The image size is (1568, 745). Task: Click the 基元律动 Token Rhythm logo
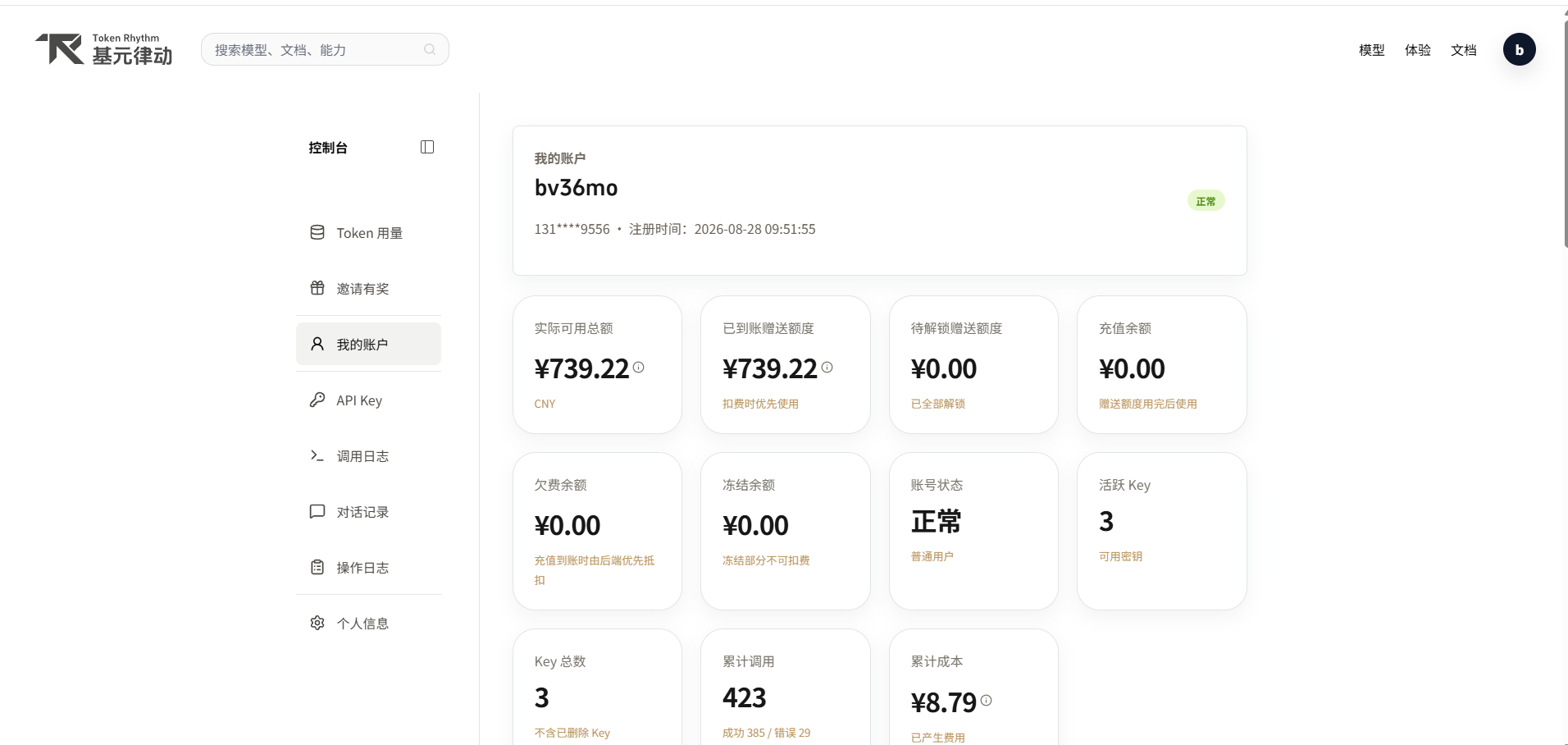pos(104,49)
